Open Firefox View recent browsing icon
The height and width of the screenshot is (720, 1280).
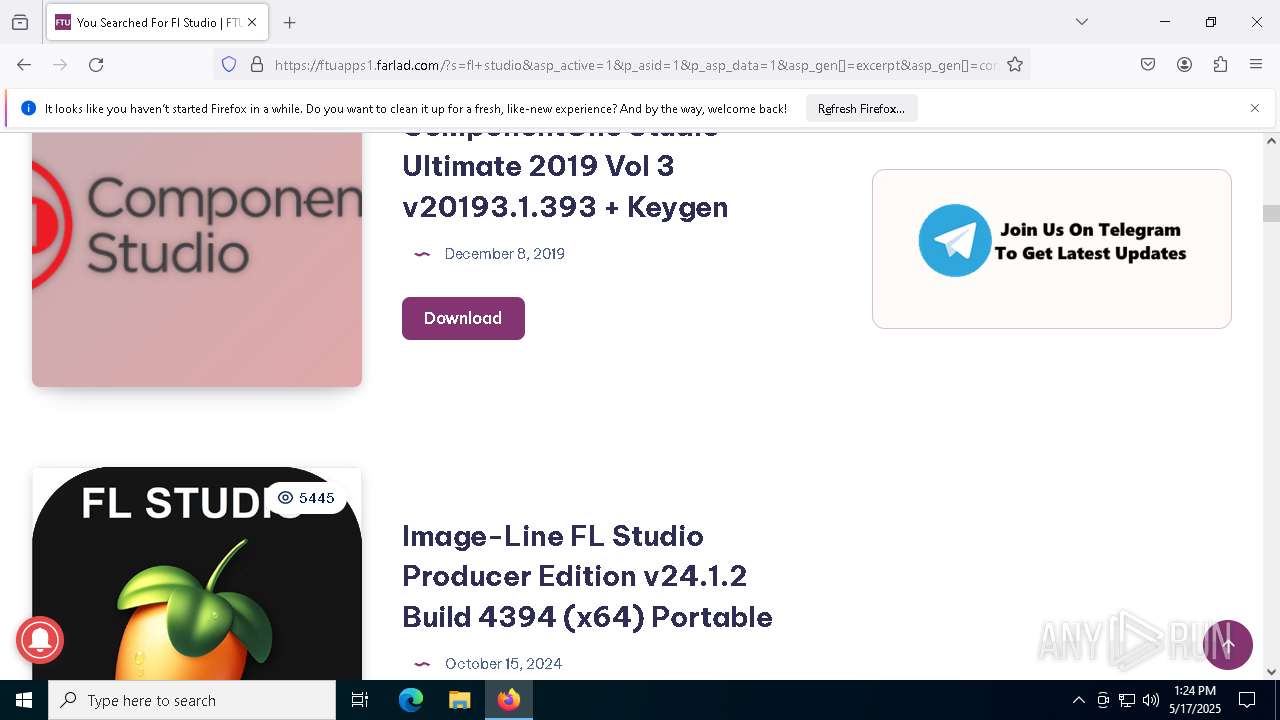coord(20,22)
